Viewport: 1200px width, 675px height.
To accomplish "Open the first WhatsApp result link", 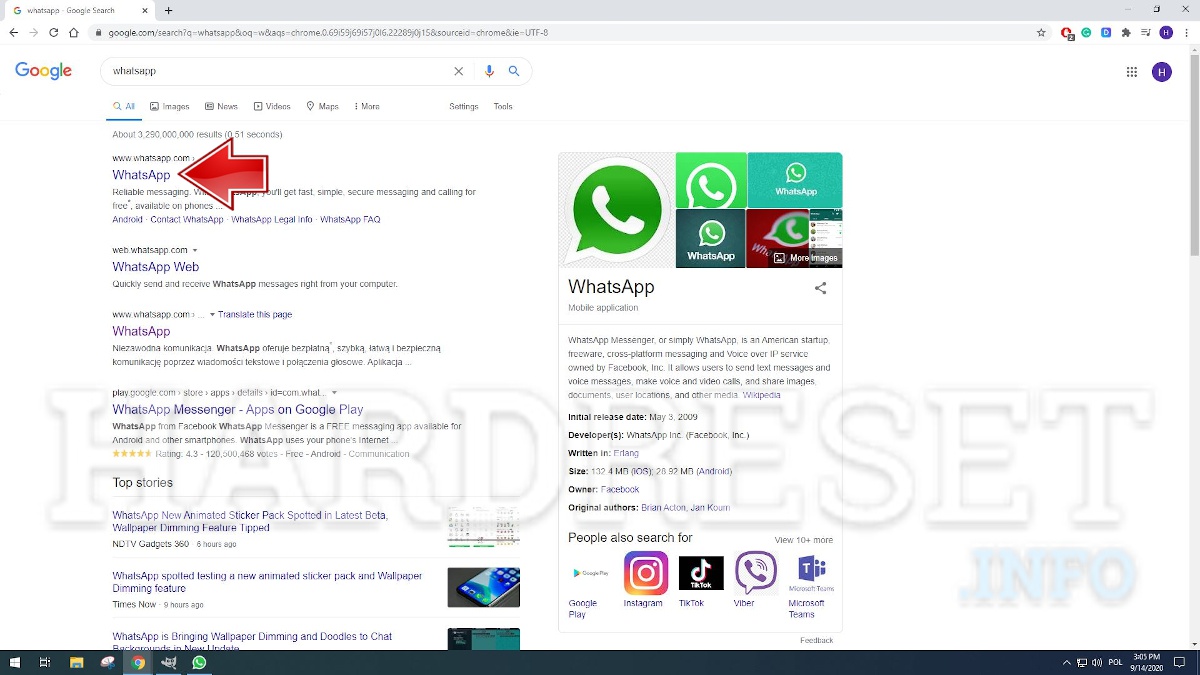I will pos(141,175).
